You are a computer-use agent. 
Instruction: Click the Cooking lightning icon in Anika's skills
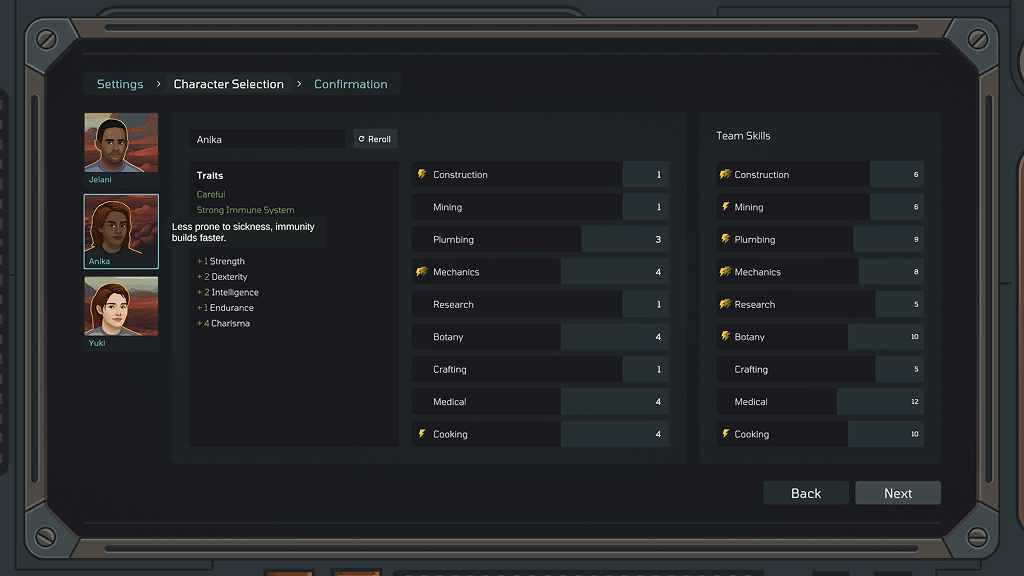point(422,434)
